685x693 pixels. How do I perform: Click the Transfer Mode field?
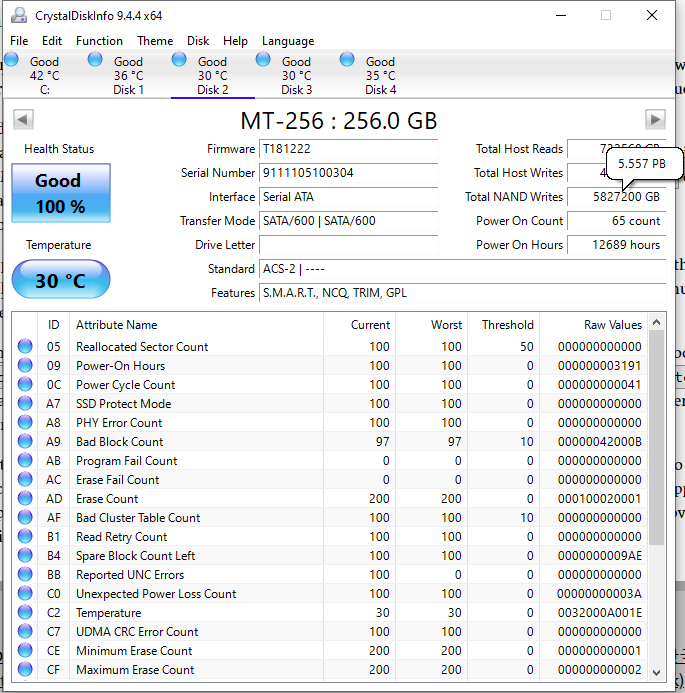coord(348,221)
